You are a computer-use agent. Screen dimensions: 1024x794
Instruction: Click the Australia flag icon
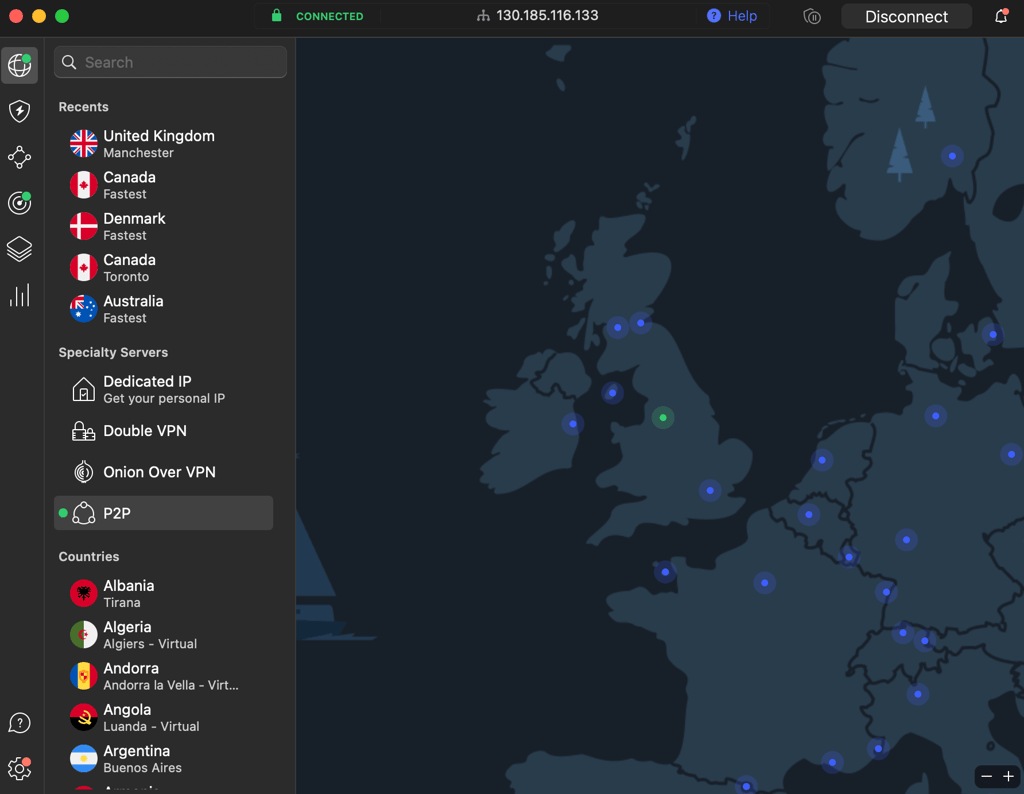click(x=84, y=309)
